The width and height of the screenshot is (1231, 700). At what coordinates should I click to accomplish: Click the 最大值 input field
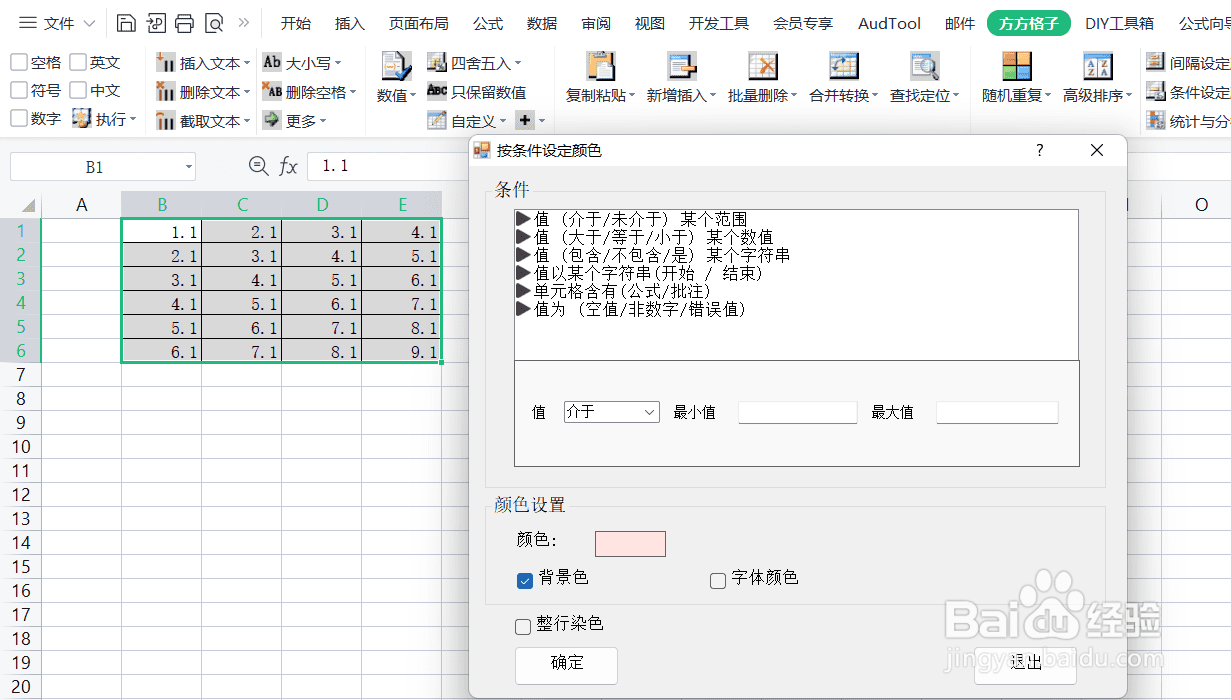(x=997, y=412)
